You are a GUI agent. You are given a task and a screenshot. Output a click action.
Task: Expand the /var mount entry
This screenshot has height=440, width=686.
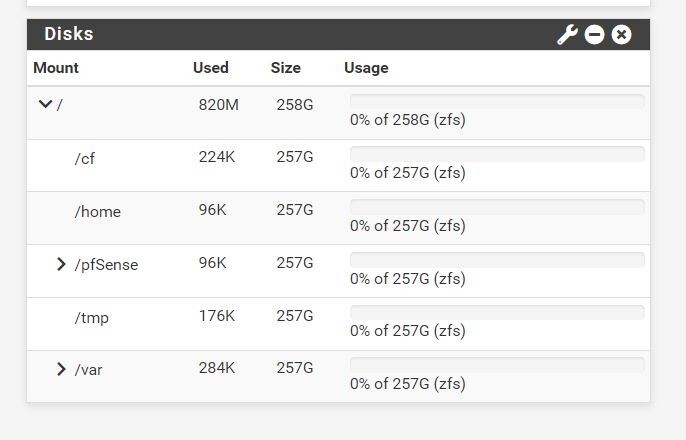[x=62, y=370]
